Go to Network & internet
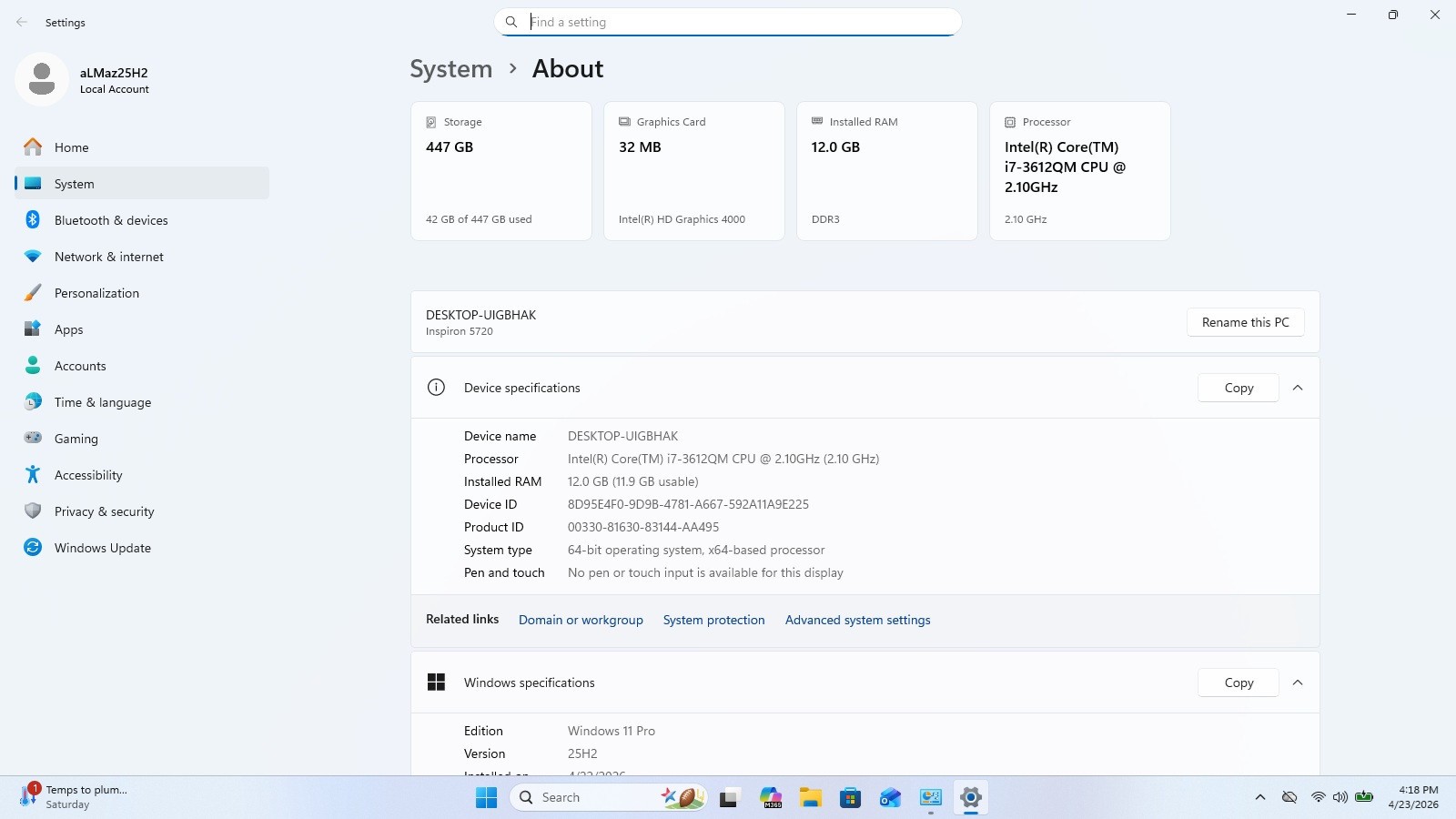 click(x=142, y=257)
